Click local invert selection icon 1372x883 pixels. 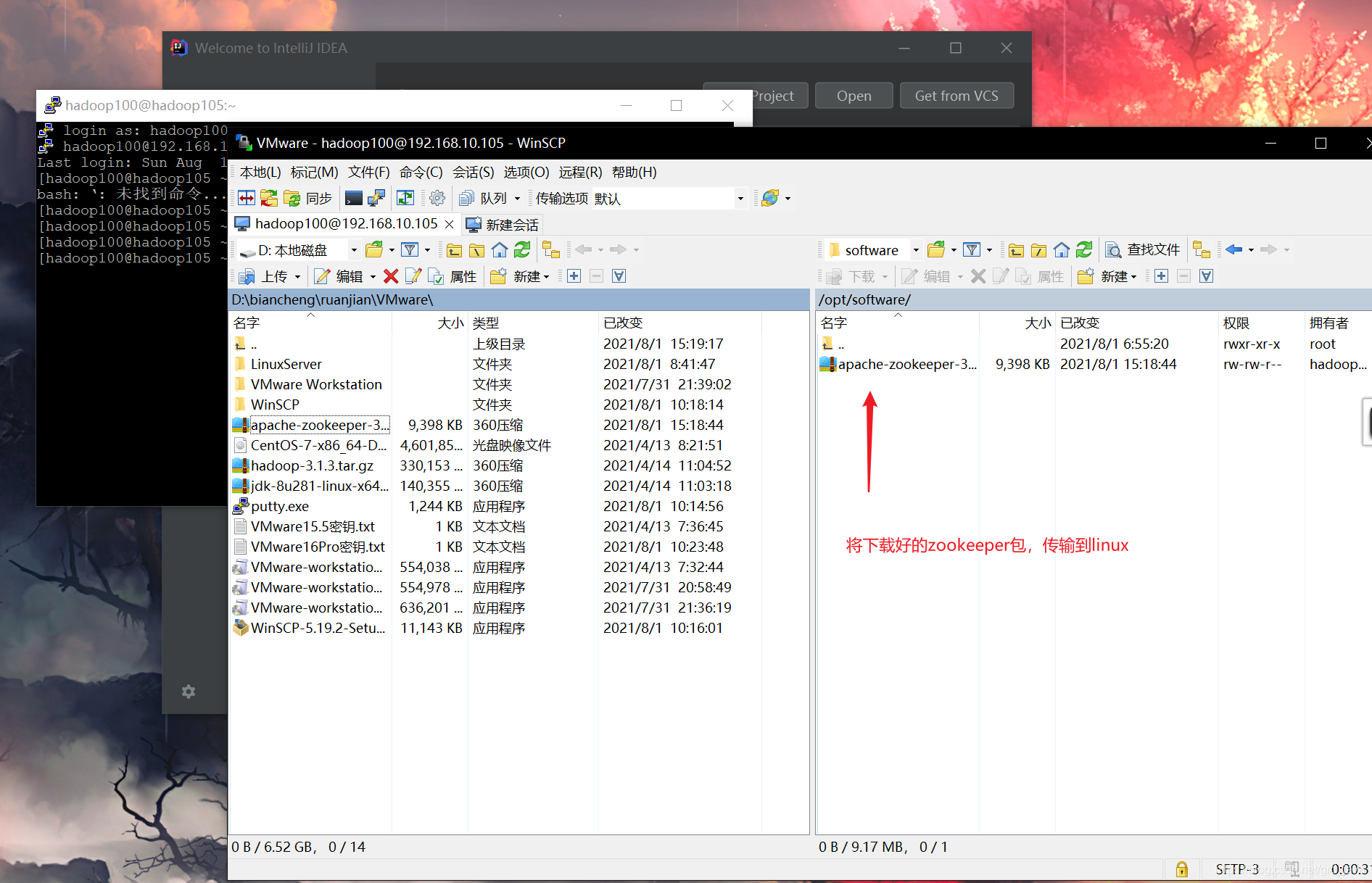click(x=619, y=276)
